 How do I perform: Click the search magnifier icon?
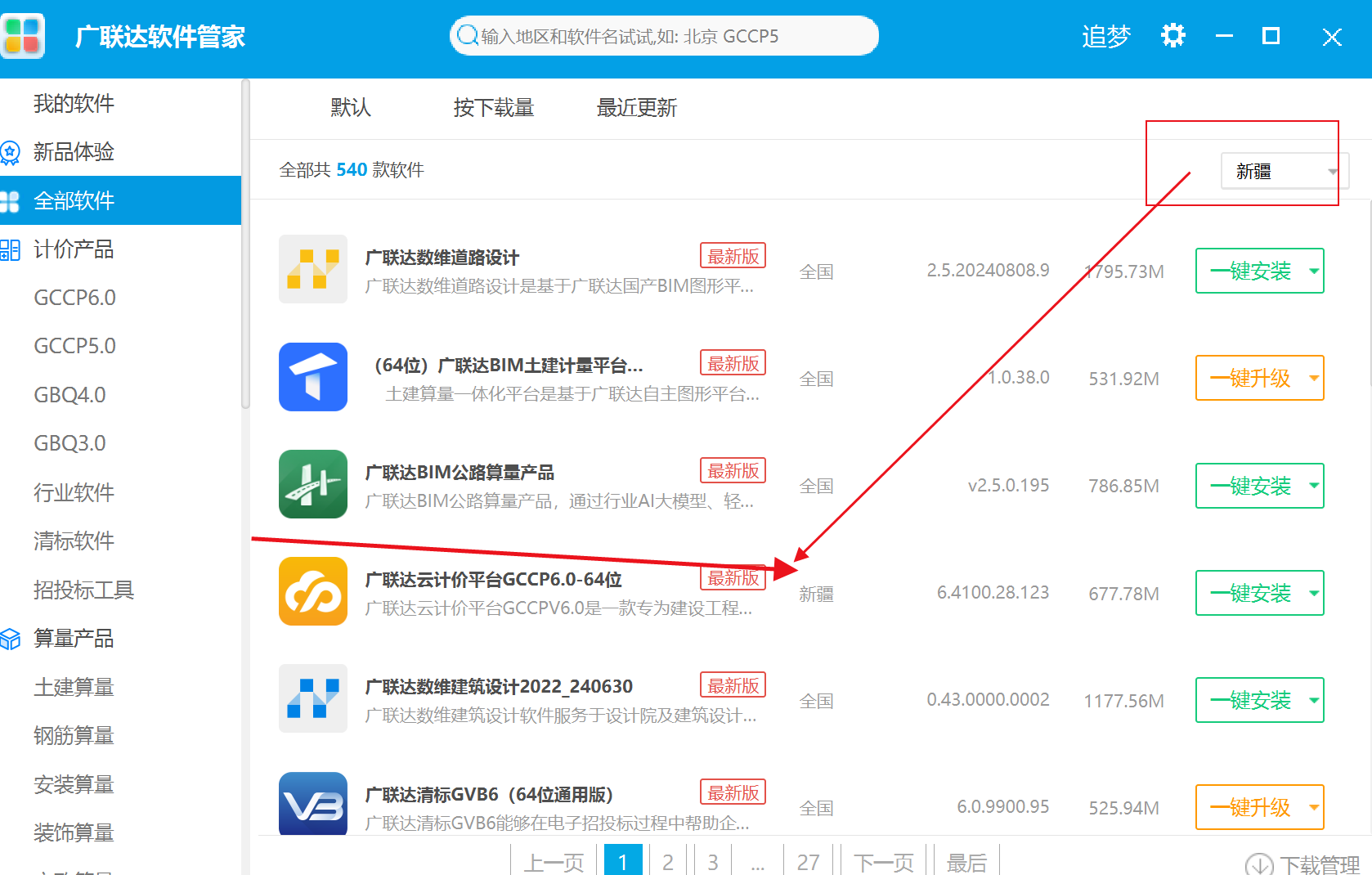(x=468, y=35)
